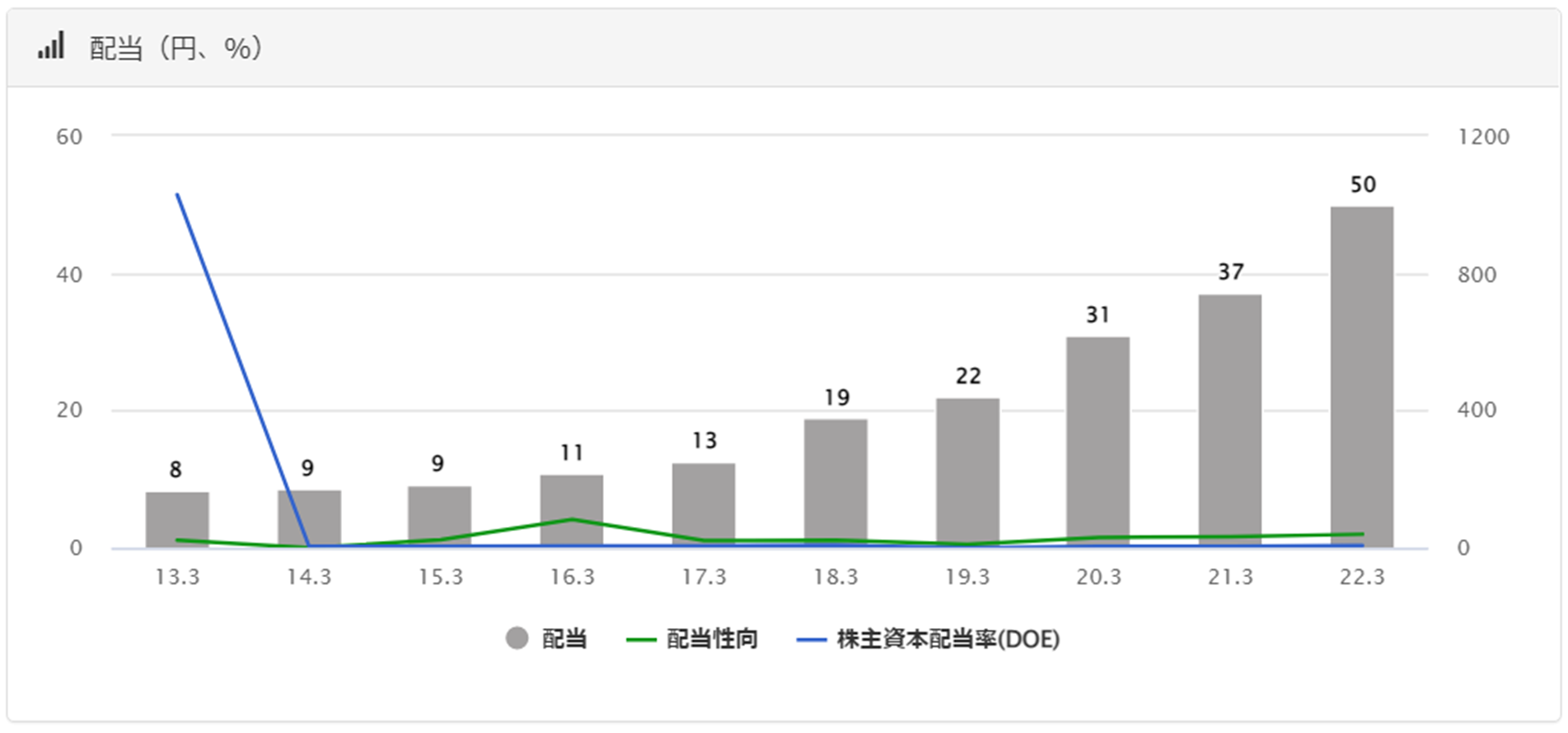The width and height of the screenshot is (1568, 733).
Task: Toggle the 配当 legend gray circle
Action: [517, 638]
